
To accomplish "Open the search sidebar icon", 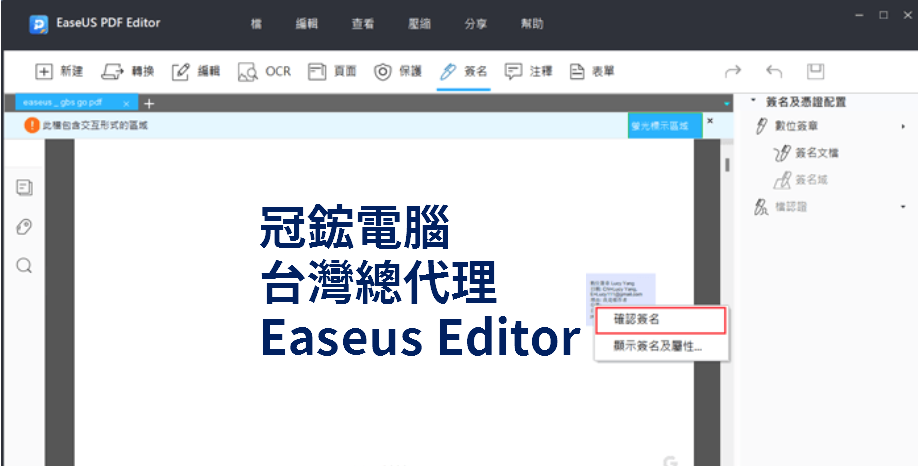I will point(24,266).
